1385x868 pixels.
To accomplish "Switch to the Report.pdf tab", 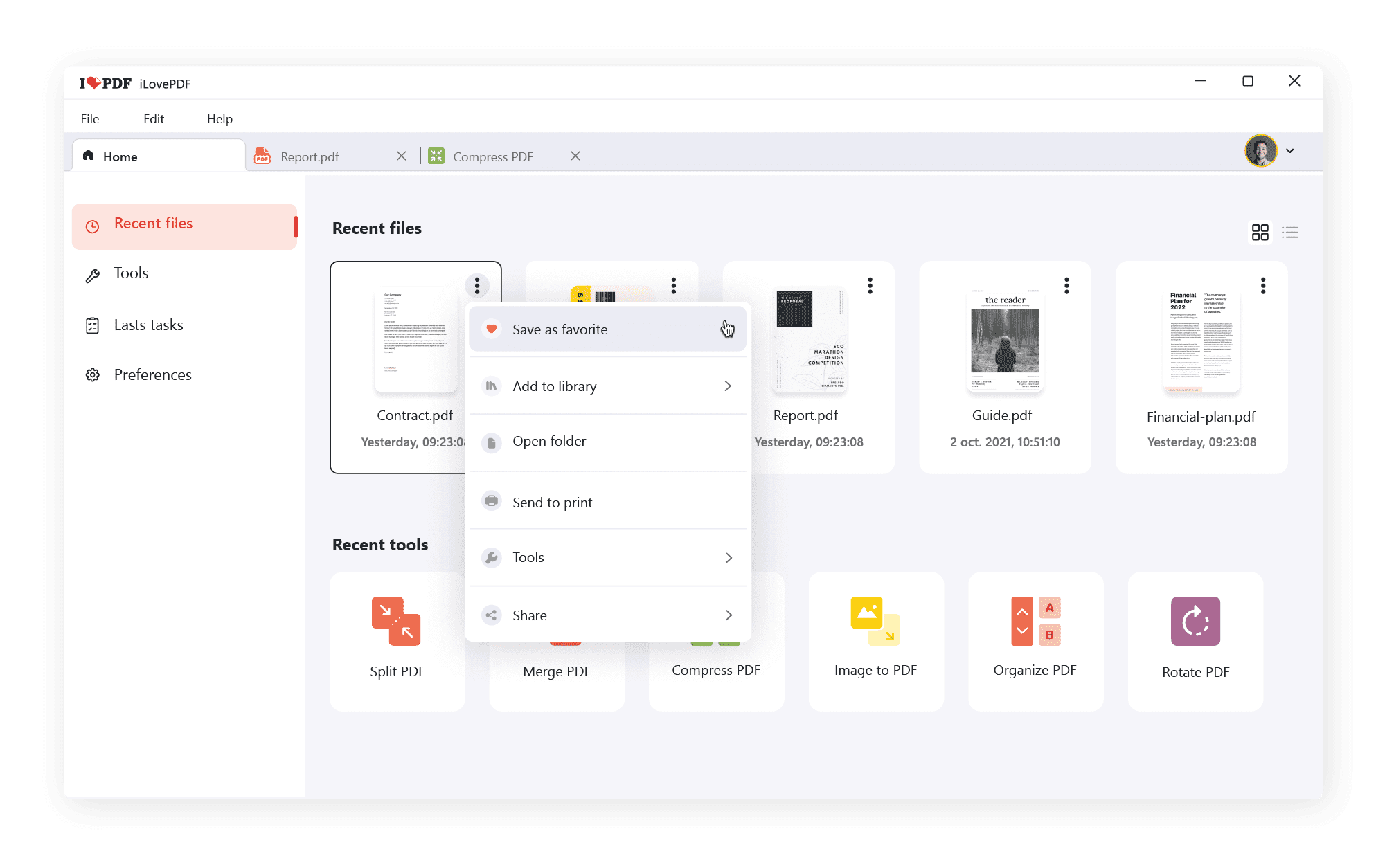I will [310, 156].
